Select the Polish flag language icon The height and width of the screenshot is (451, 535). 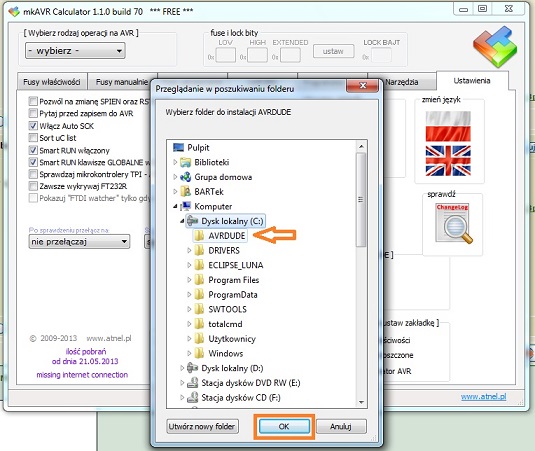448,126
